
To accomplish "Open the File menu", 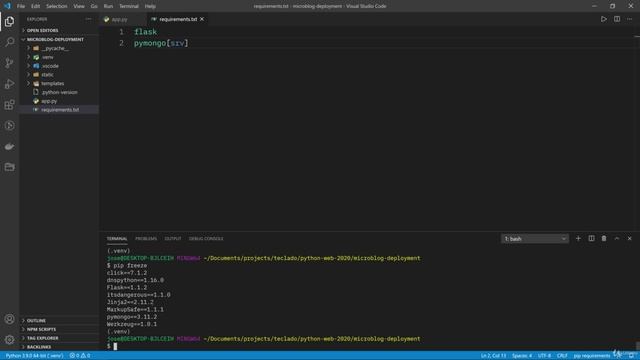I will pyautogui.click(x=21, y=6).
